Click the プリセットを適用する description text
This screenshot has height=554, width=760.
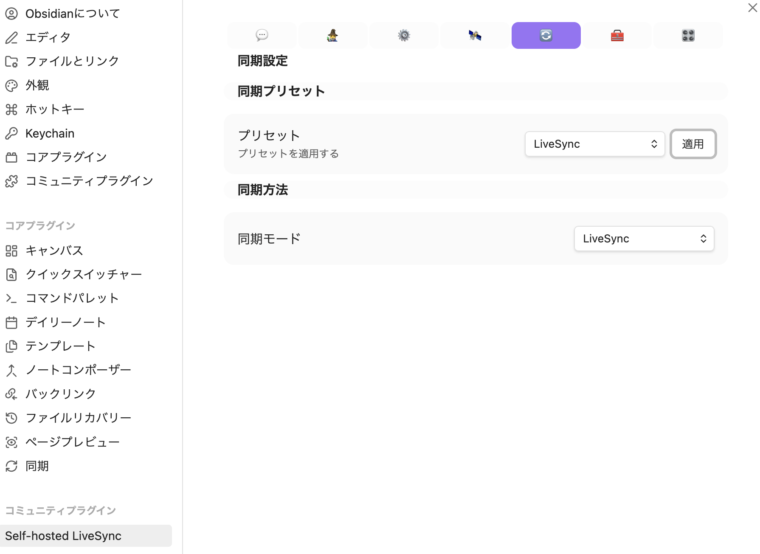tap(288, 154)
